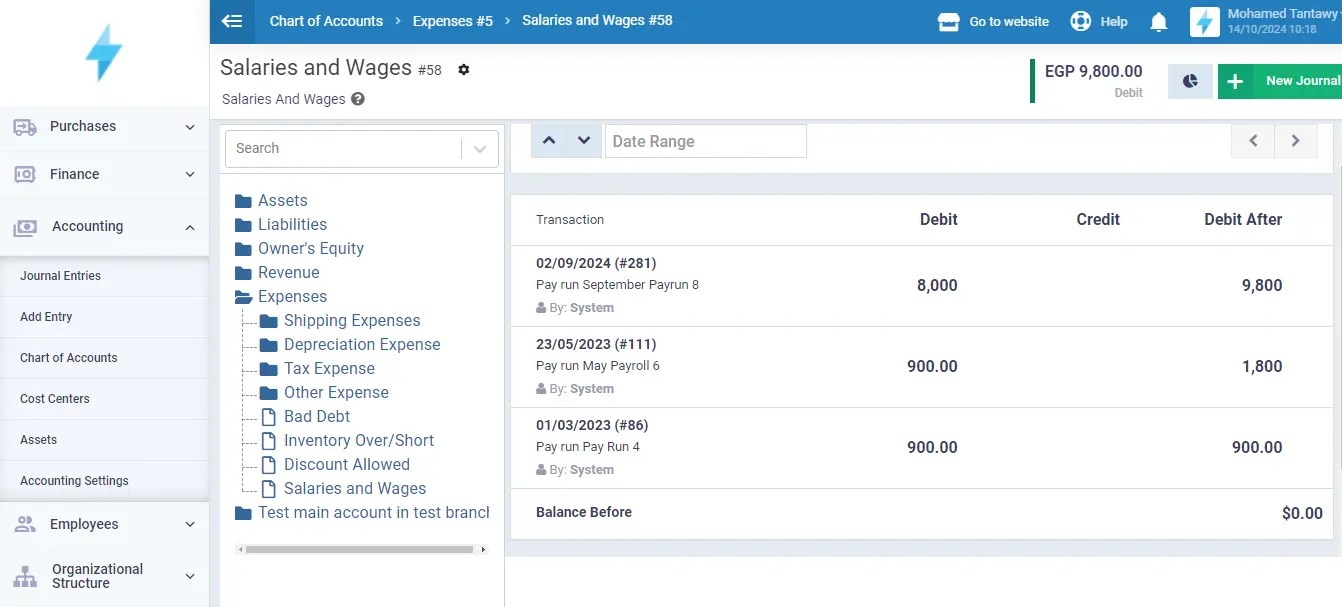Click the Accounting sidebar icon

tap(24, 226)
